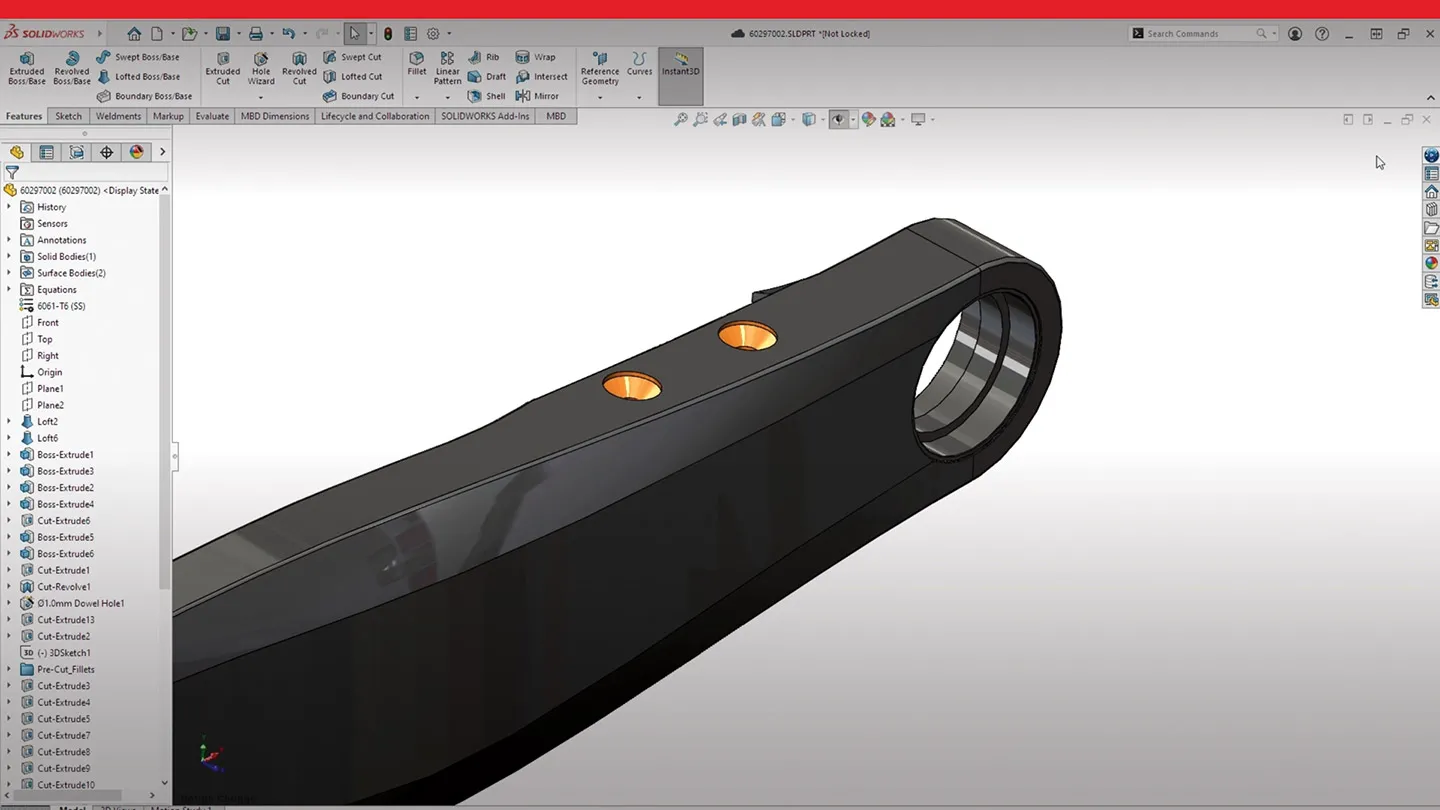This screenshot has width=1440, height=810.
Task: Switch to the ConfigurationManager tab
Action: [76, 151]
